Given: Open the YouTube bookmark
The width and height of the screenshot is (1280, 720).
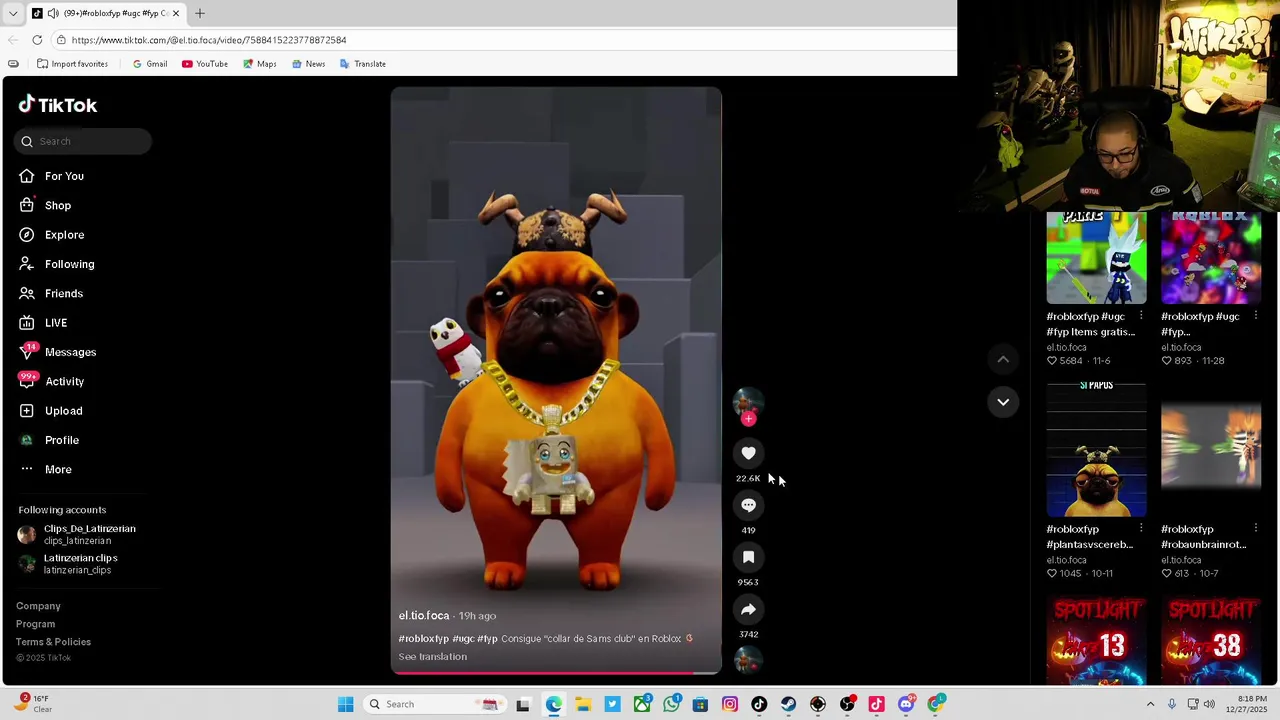Looking at the screenshot, I should click(x=205, y=64).
